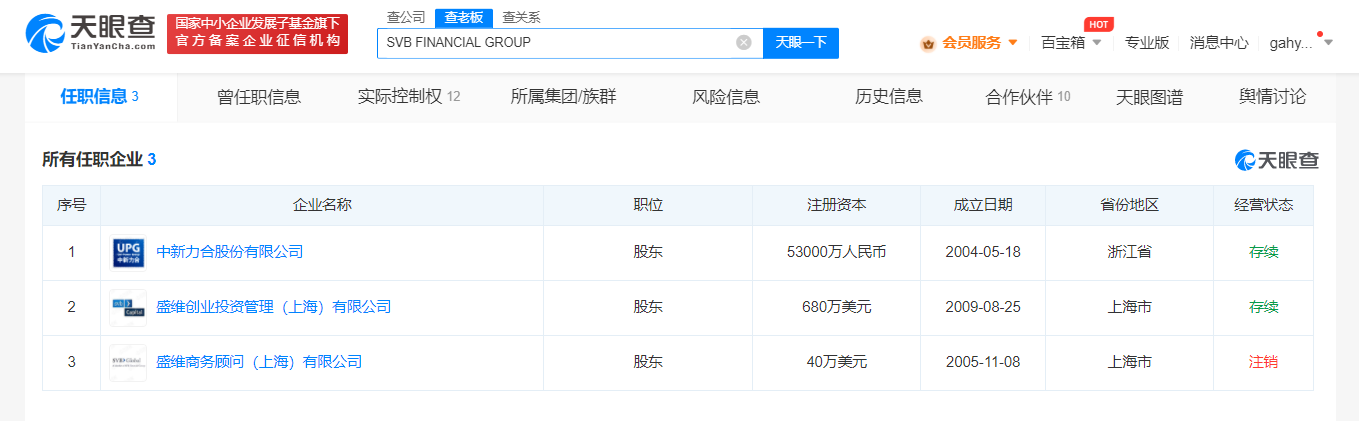This screenshot has width=1359, height=421.
Task: Click the red notification dot beside username
Action: coord(1320,34)
